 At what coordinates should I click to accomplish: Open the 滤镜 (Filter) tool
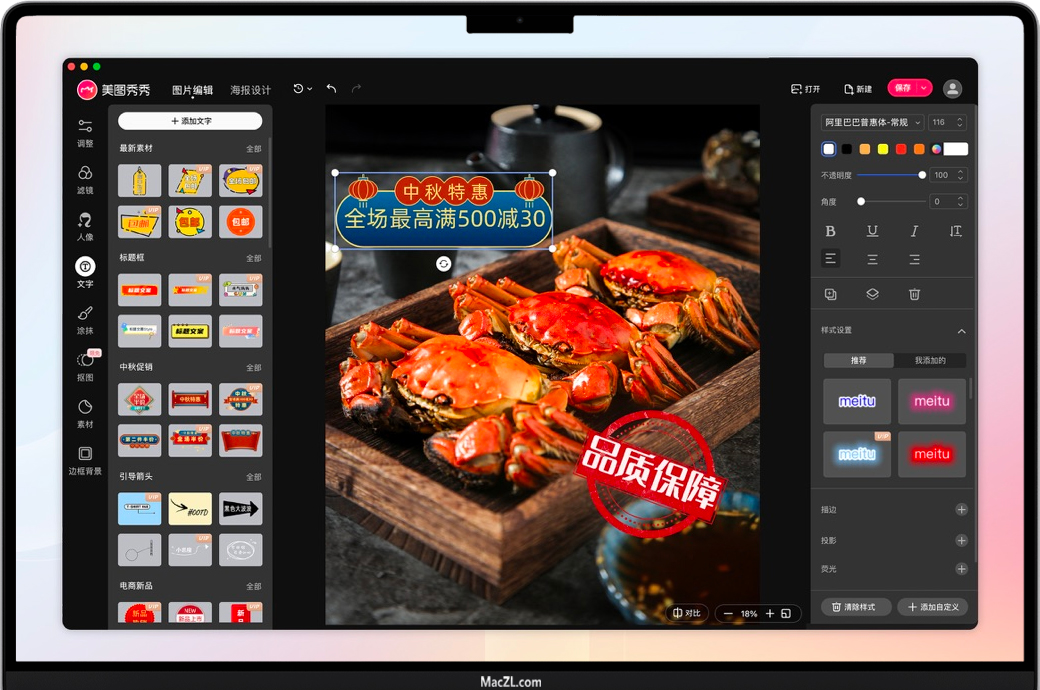pyautogui.click(x=85, y=180)
